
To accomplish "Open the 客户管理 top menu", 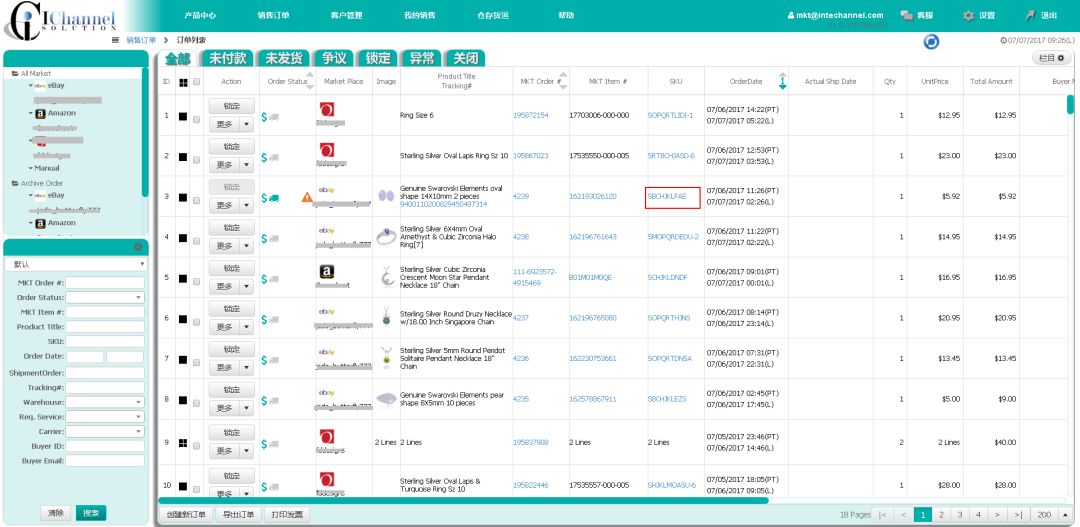I will click(346, 15).
